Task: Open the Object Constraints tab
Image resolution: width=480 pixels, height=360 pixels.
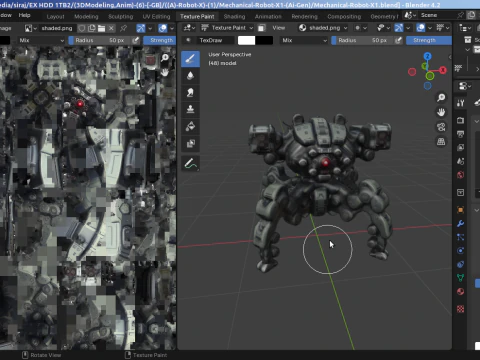Action: click(x=461, y=264)
